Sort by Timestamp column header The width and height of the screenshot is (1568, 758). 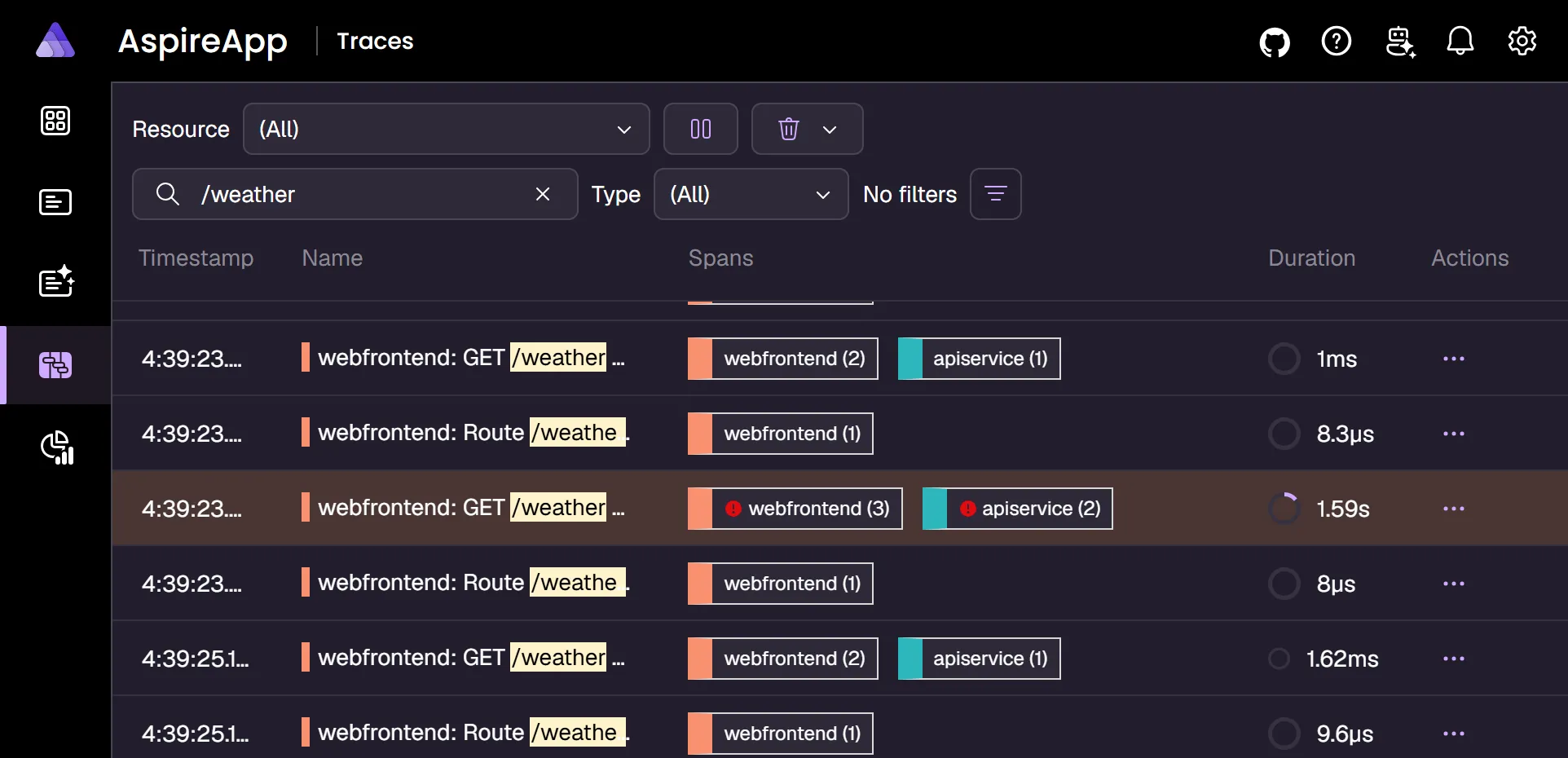(196, 258)
